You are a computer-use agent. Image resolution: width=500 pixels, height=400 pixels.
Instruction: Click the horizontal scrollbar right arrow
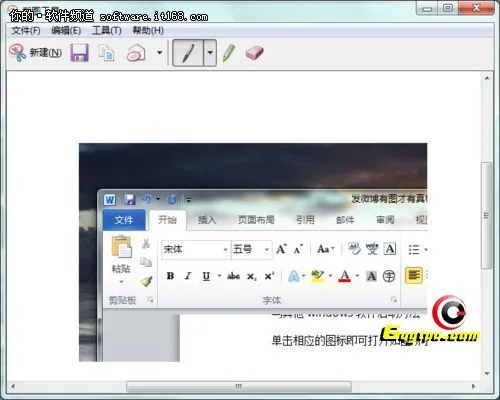(x=473, y=386)
